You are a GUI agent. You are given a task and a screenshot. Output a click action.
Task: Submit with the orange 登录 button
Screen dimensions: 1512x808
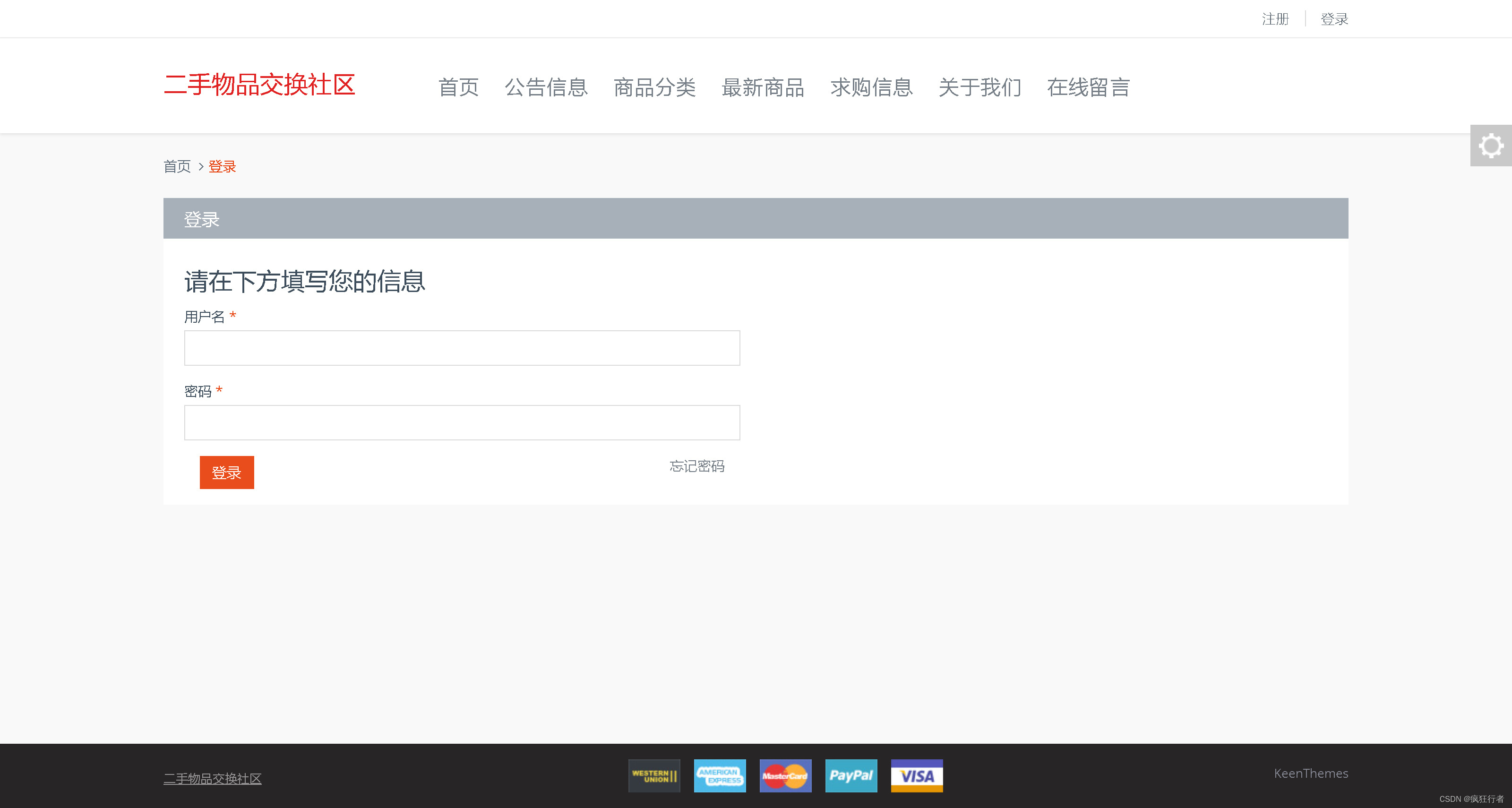(227, 473)
